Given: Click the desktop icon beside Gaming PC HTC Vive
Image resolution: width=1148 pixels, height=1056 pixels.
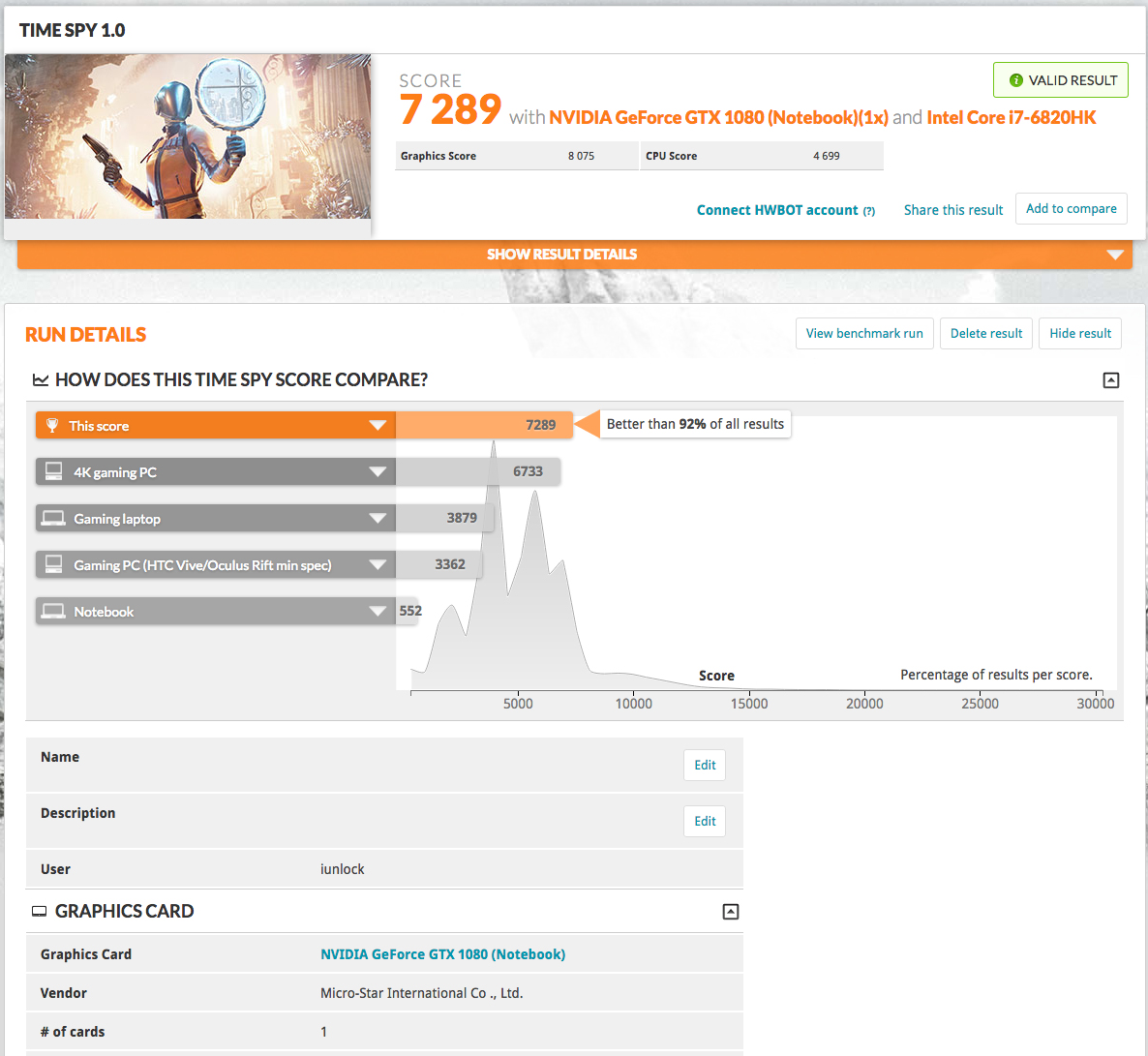Looking at the screenshot, I should [53, 564].
